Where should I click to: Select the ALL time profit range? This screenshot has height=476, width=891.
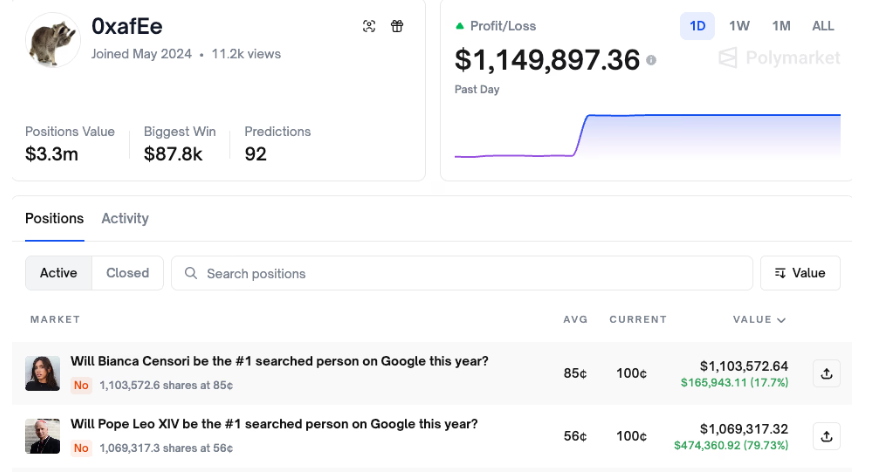823,26
